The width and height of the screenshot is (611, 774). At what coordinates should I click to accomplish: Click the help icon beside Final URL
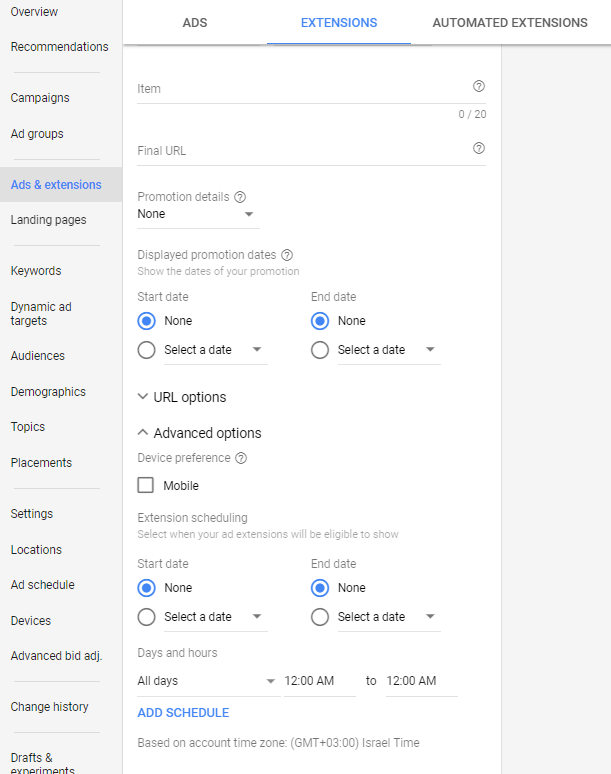point(478,148)
